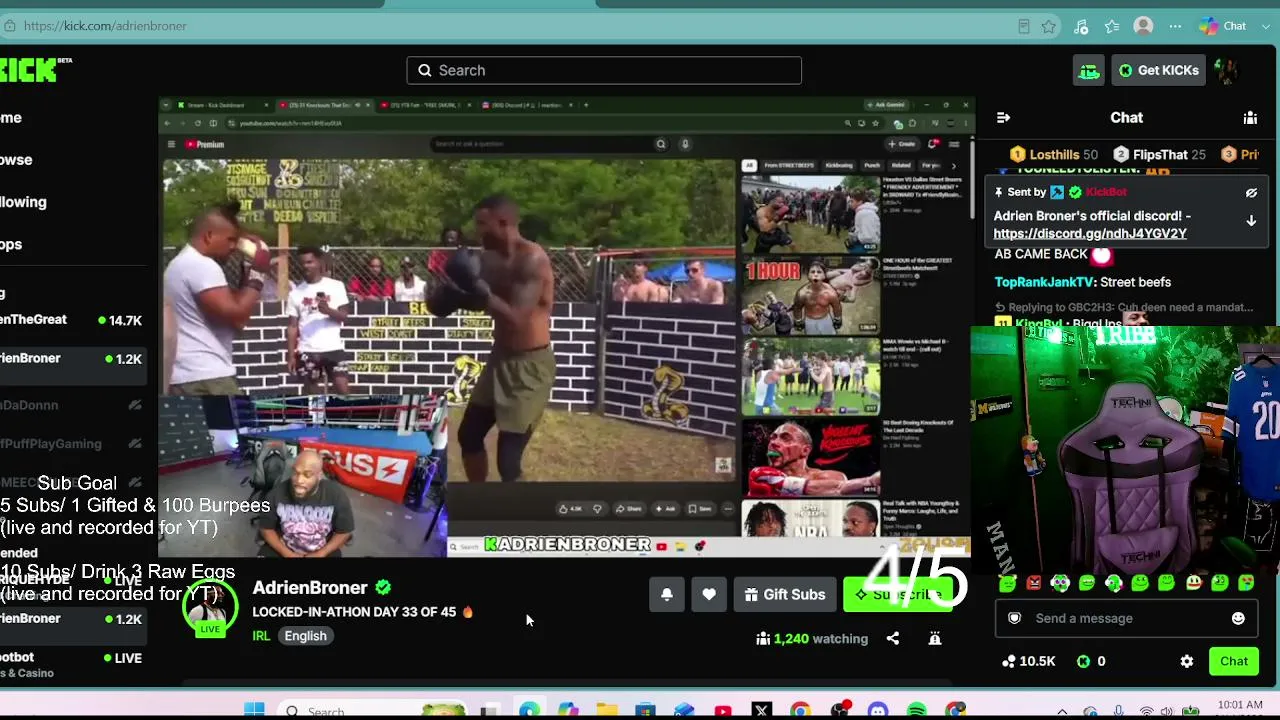Screen dimensions: 1280x720
Task: Turn on stream notifications with bell
Action: [x=667, y=594]
